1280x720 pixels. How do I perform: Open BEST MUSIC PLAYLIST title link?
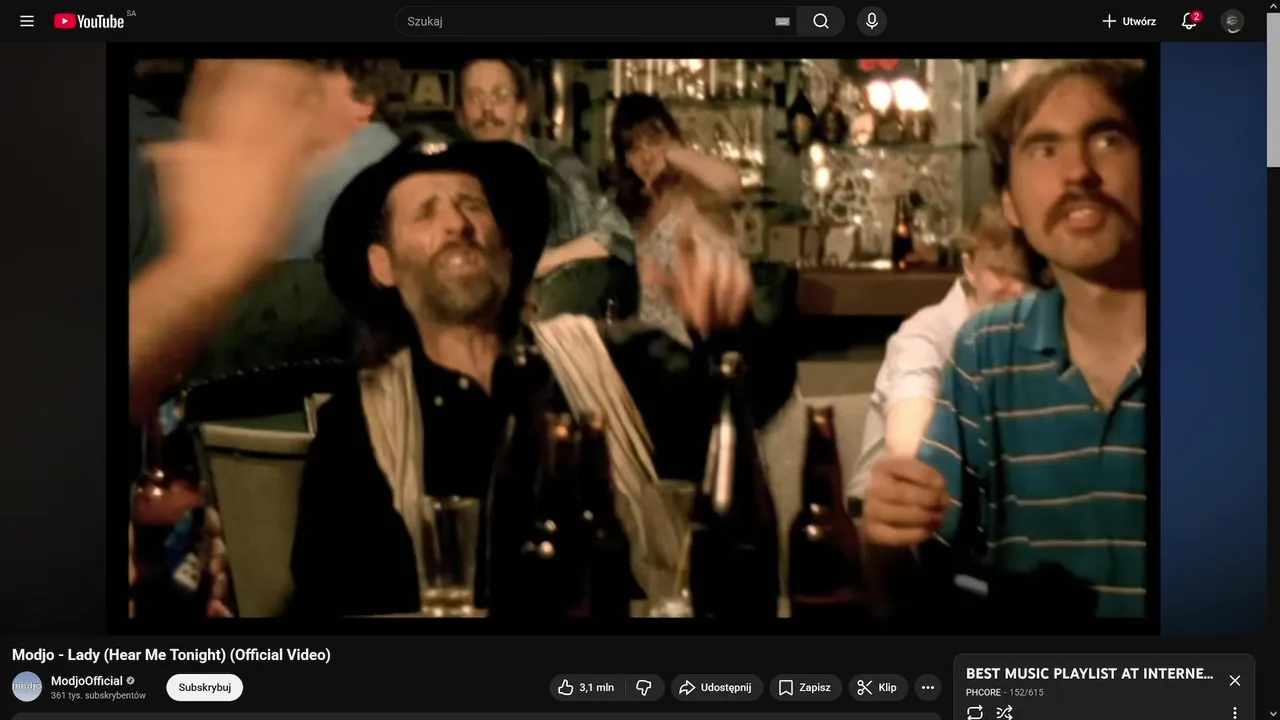click(1090, 674)
